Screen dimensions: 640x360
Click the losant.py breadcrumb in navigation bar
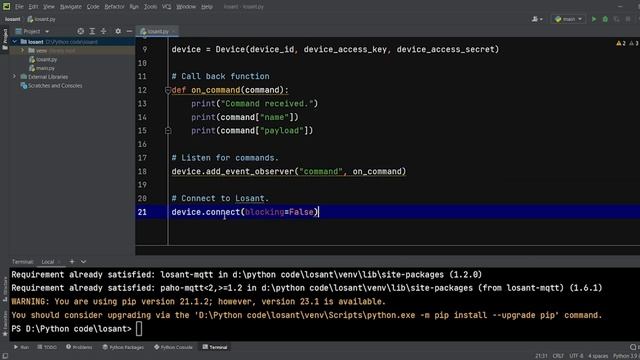[41, 19]
